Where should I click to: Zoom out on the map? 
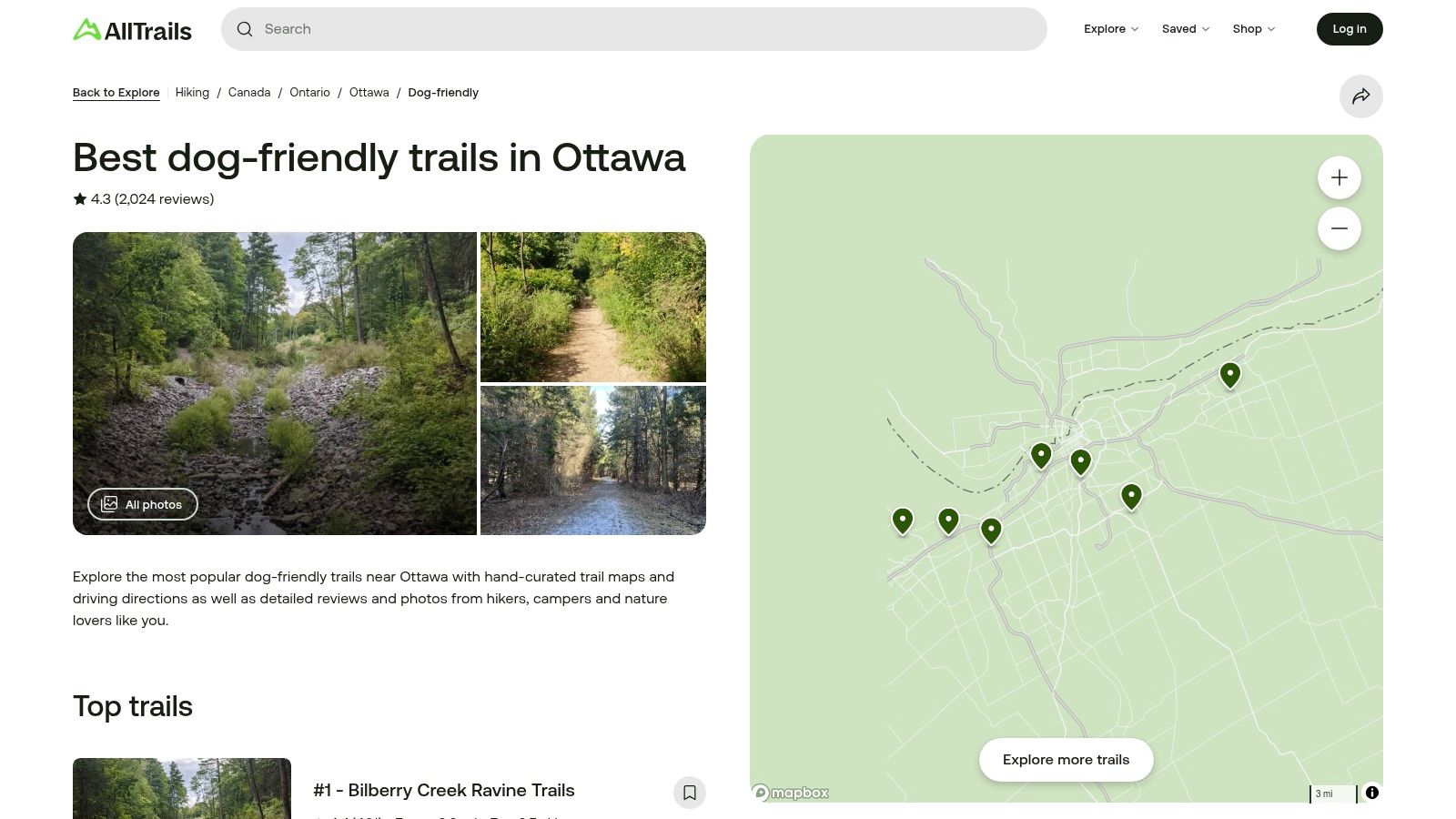[x=1339, y=228]
